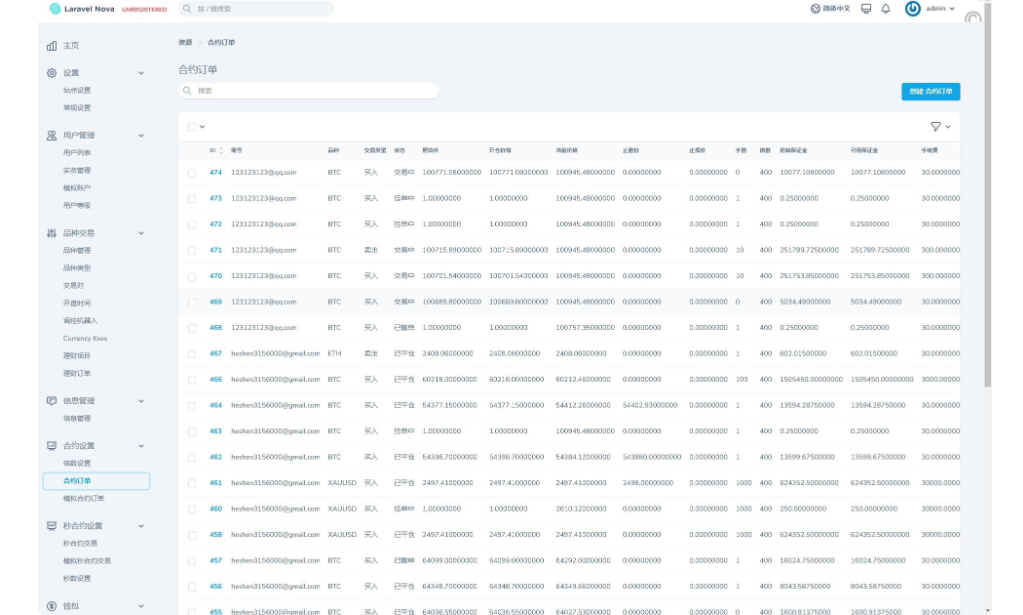1023x615 pixels.
Task: Open 用户列表 in the sidebar
Action: (77, 153)
